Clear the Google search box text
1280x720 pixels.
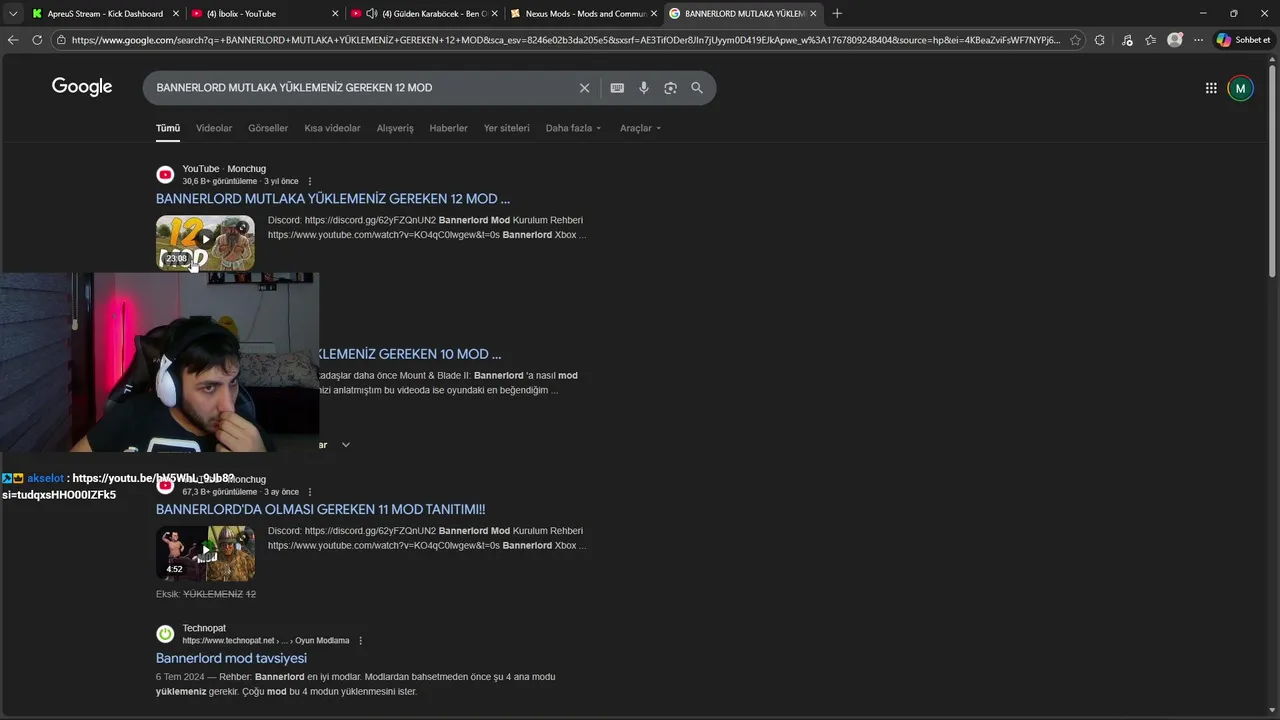(585, 88)
